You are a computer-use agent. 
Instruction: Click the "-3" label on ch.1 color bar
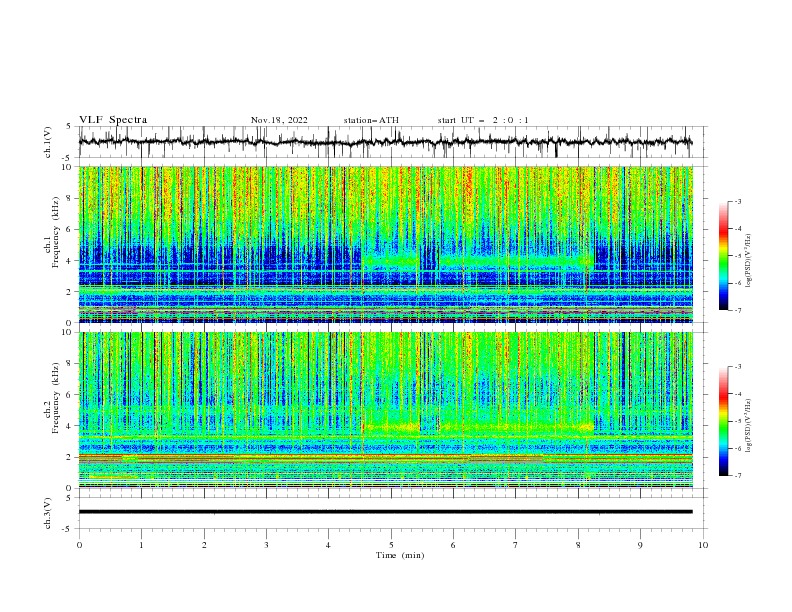tap(738, 201)
